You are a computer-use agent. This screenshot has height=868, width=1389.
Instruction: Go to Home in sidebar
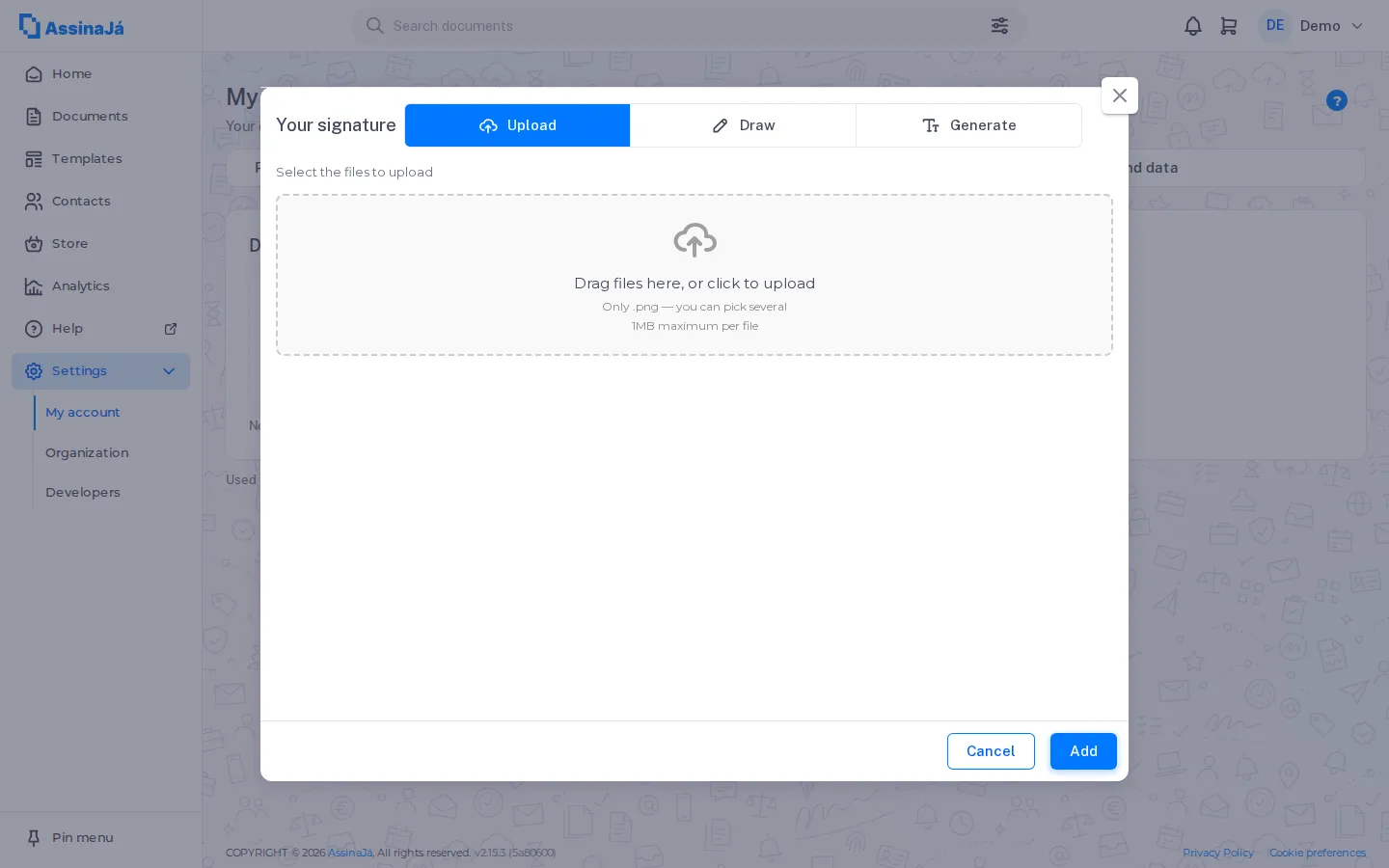100,74
